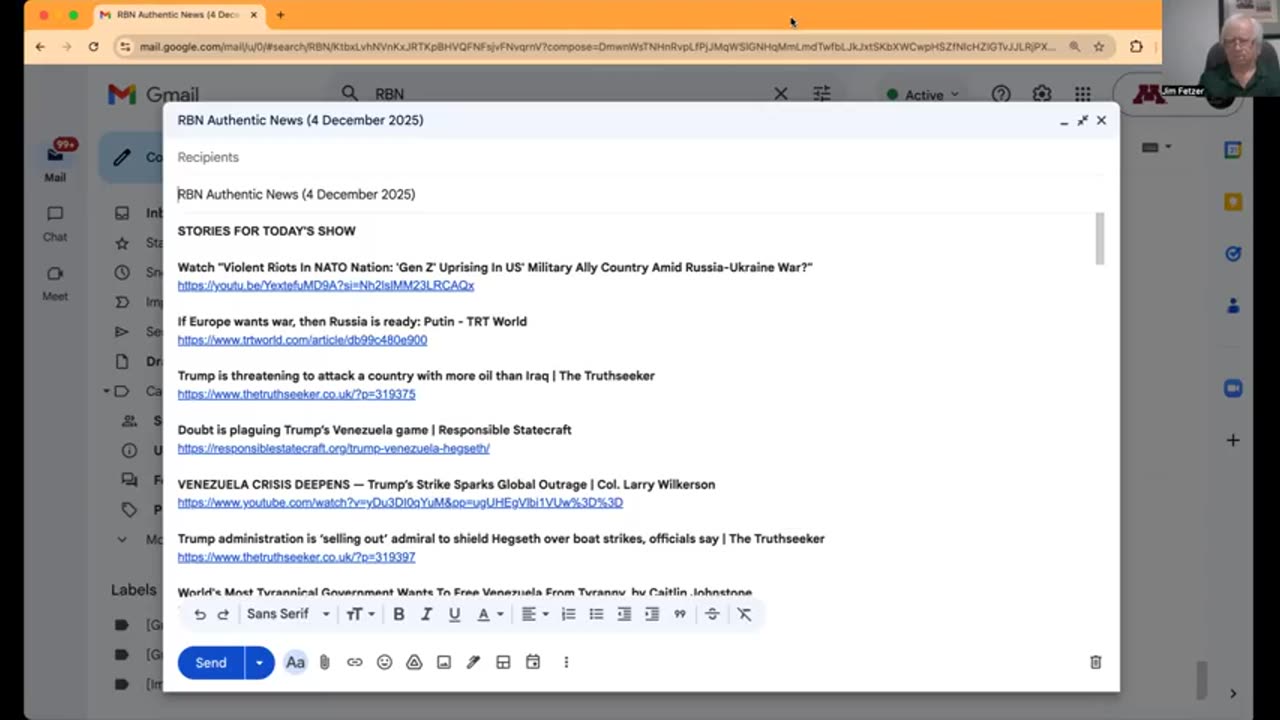
Task: Minimize the compose window
Action: [1064, 120]
